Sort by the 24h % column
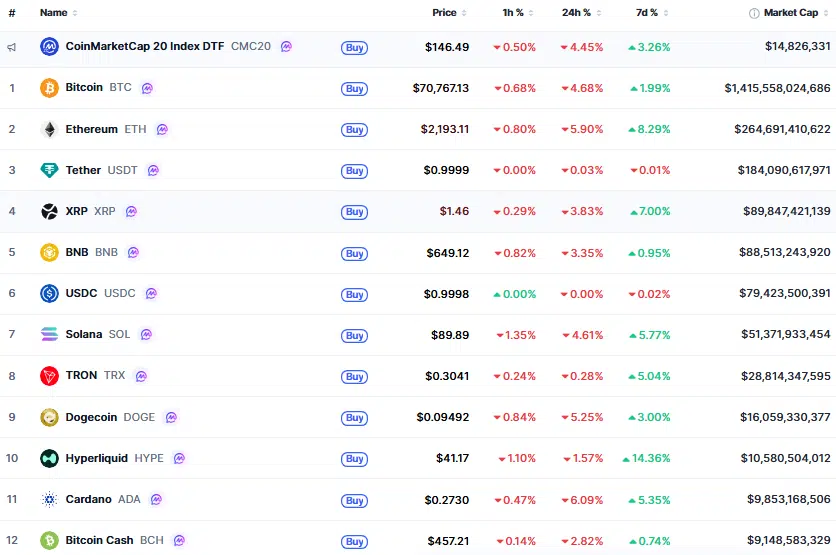Image resolution: width=836 pixels, height=555 pixels. pyautogui.click(x=581, y=12)
